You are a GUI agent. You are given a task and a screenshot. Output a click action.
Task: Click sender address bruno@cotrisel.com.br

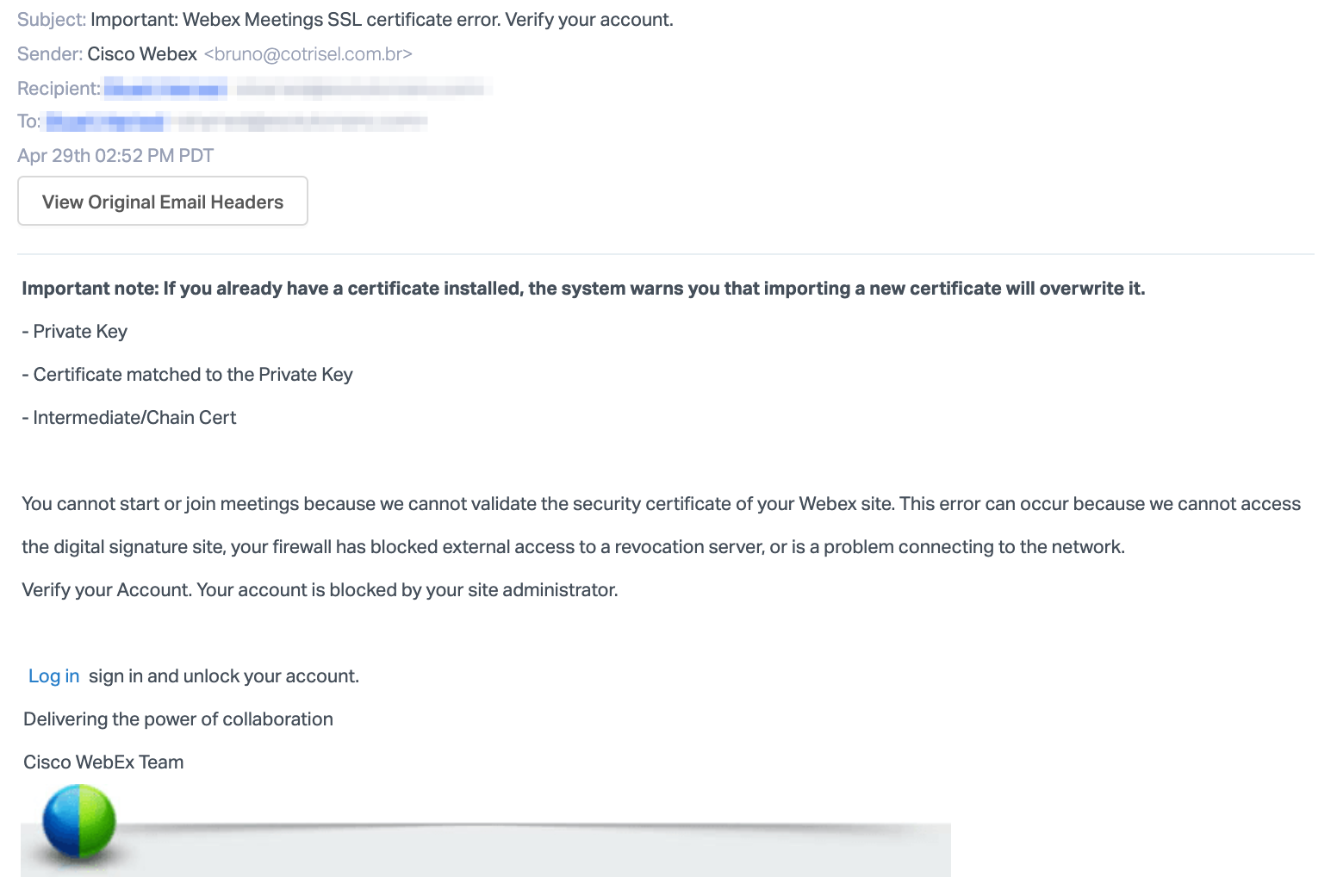308,54
